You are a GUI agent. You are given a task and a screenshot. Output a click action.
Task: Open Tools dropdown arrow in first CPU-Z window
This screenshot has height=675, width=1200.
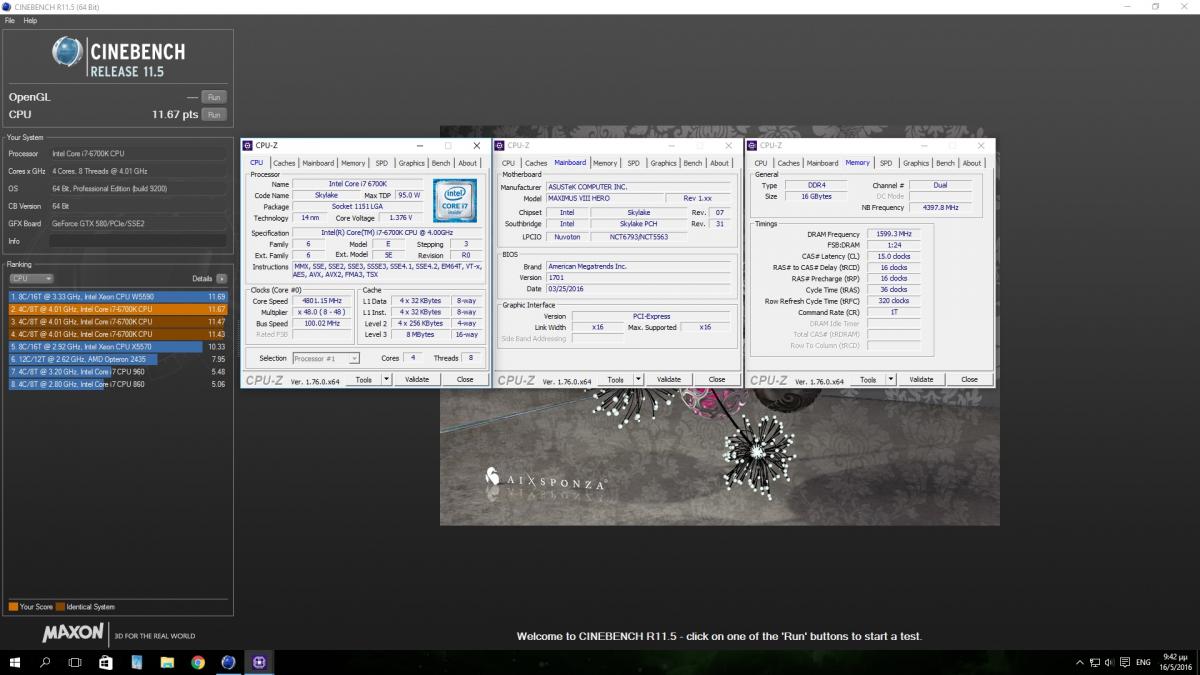click(385, 379)
